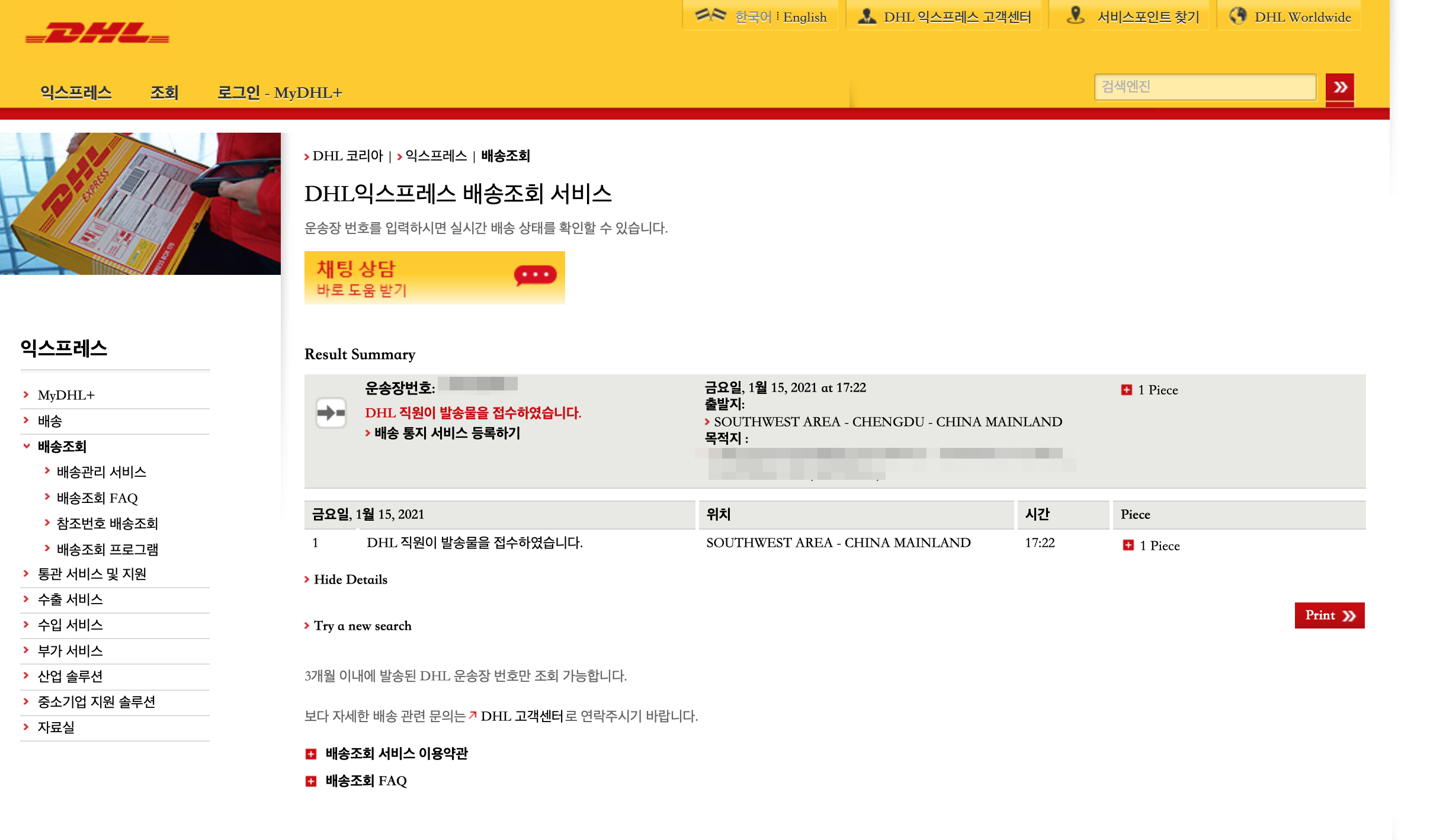Expand the 1 Piece plus in table row
This screenshot has width=1430, height=840.
[1128, 546]
